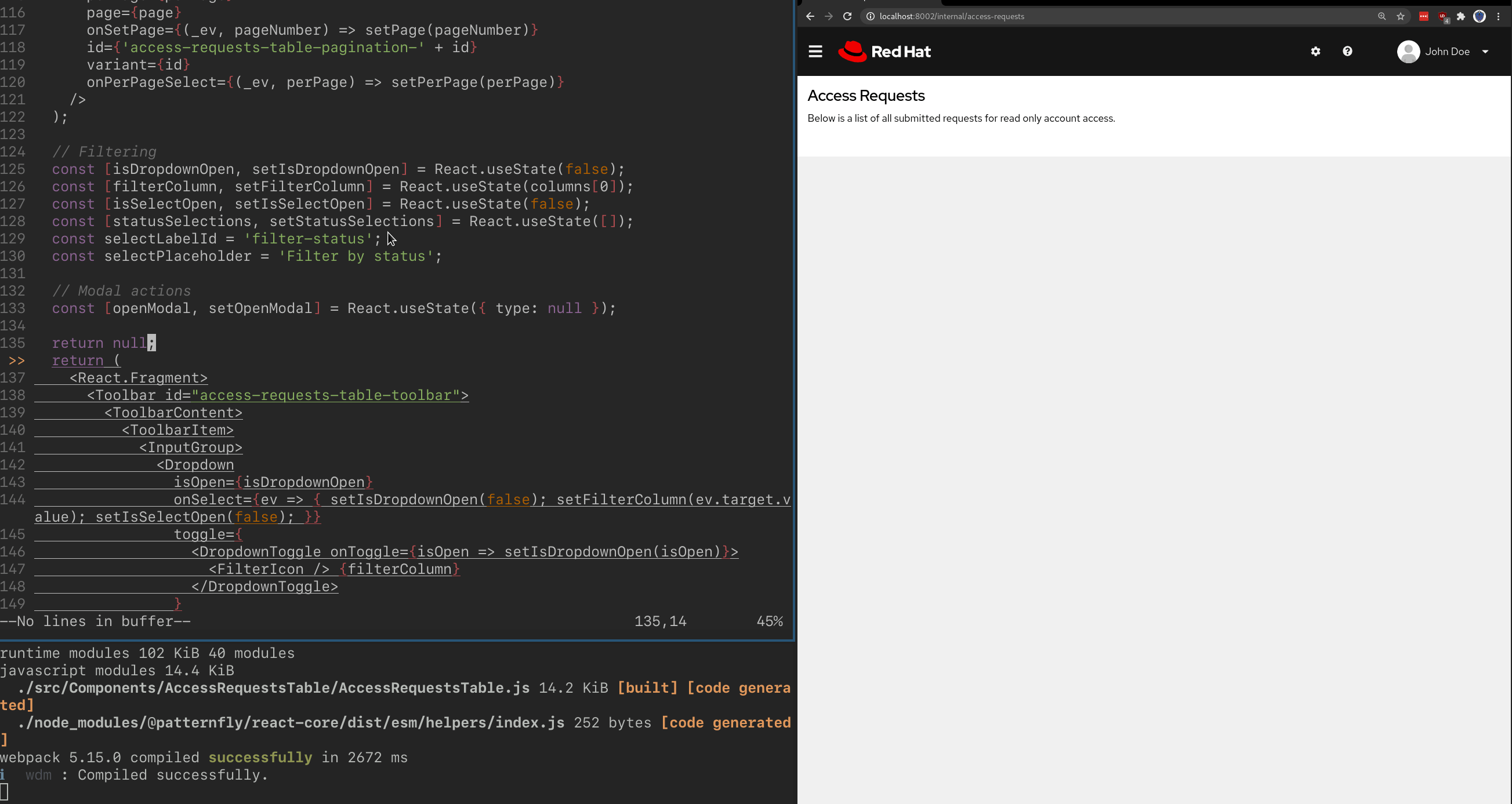The image size is (1512, 804).
Task: Reload the access-requests page
Action: click(x=847, y=16)
